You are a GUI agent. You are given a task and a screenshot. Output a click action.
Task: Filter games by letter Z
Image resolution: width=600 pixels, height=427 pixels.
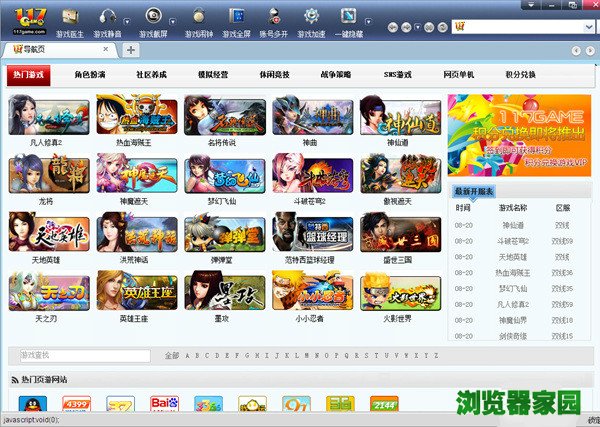click(436, 356)
